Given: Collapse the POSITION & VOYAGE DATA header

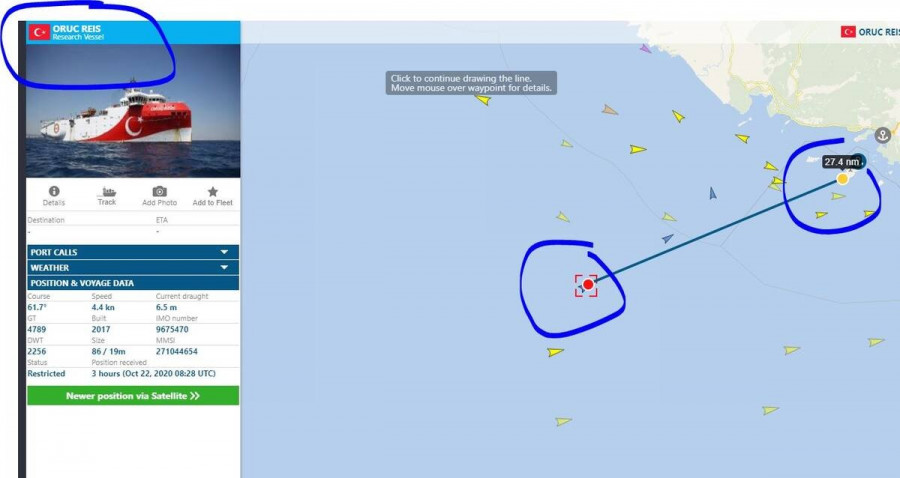Looking at the screenshot, I should point(133,283).
